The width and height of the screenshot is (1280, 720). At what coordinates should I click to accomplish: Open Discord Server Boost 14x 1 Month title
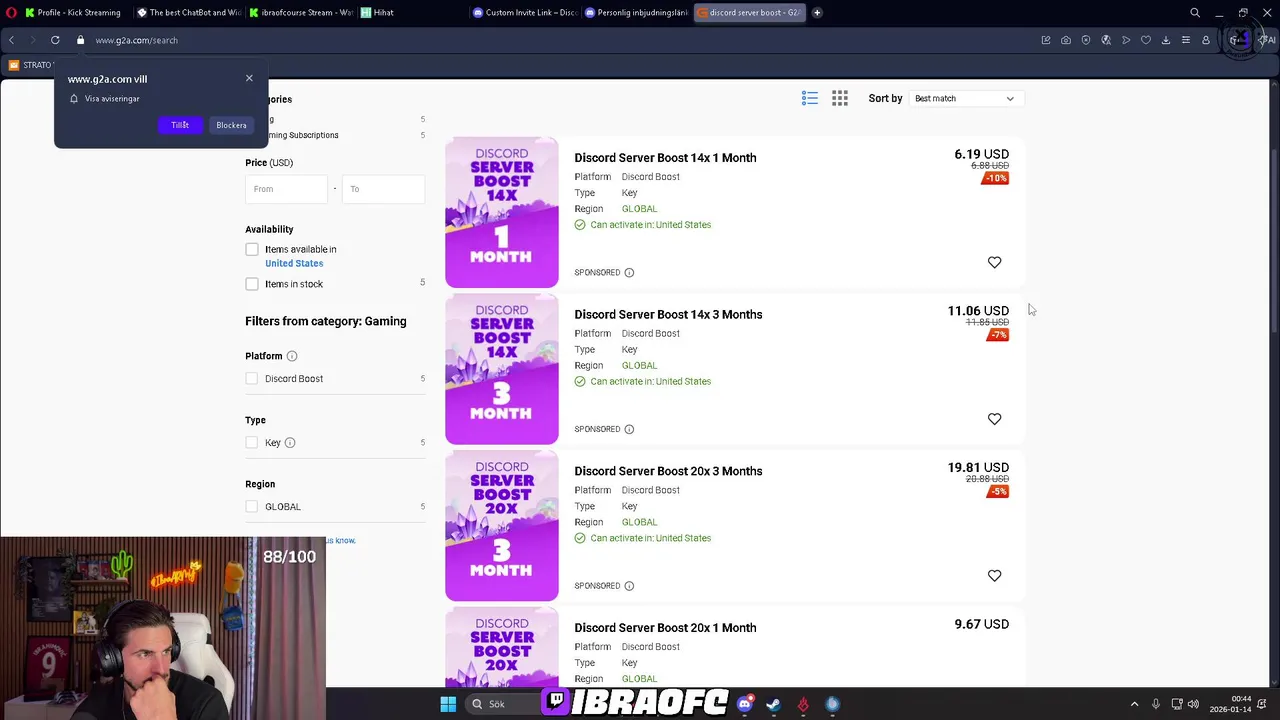pyautogui.click(x=665, y=158)
